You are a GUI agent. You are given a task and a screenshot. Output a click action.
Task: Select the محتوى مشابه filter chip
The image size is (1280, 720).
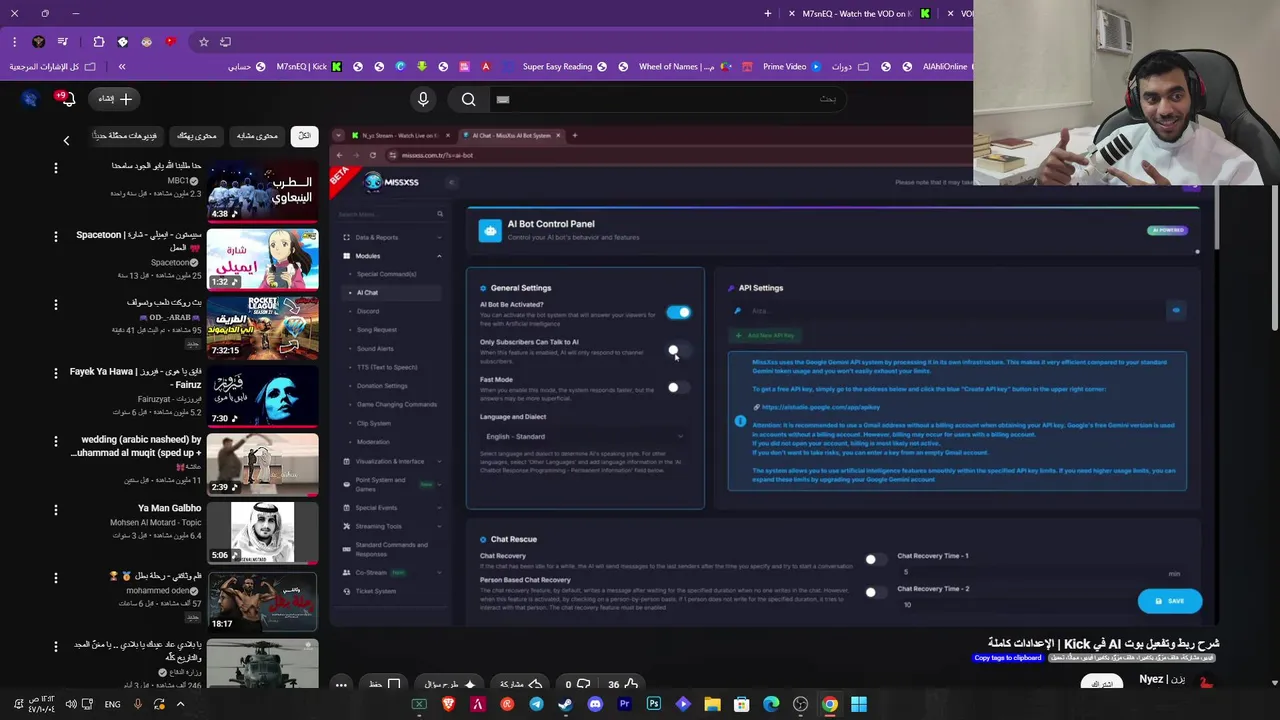[257, 136]
